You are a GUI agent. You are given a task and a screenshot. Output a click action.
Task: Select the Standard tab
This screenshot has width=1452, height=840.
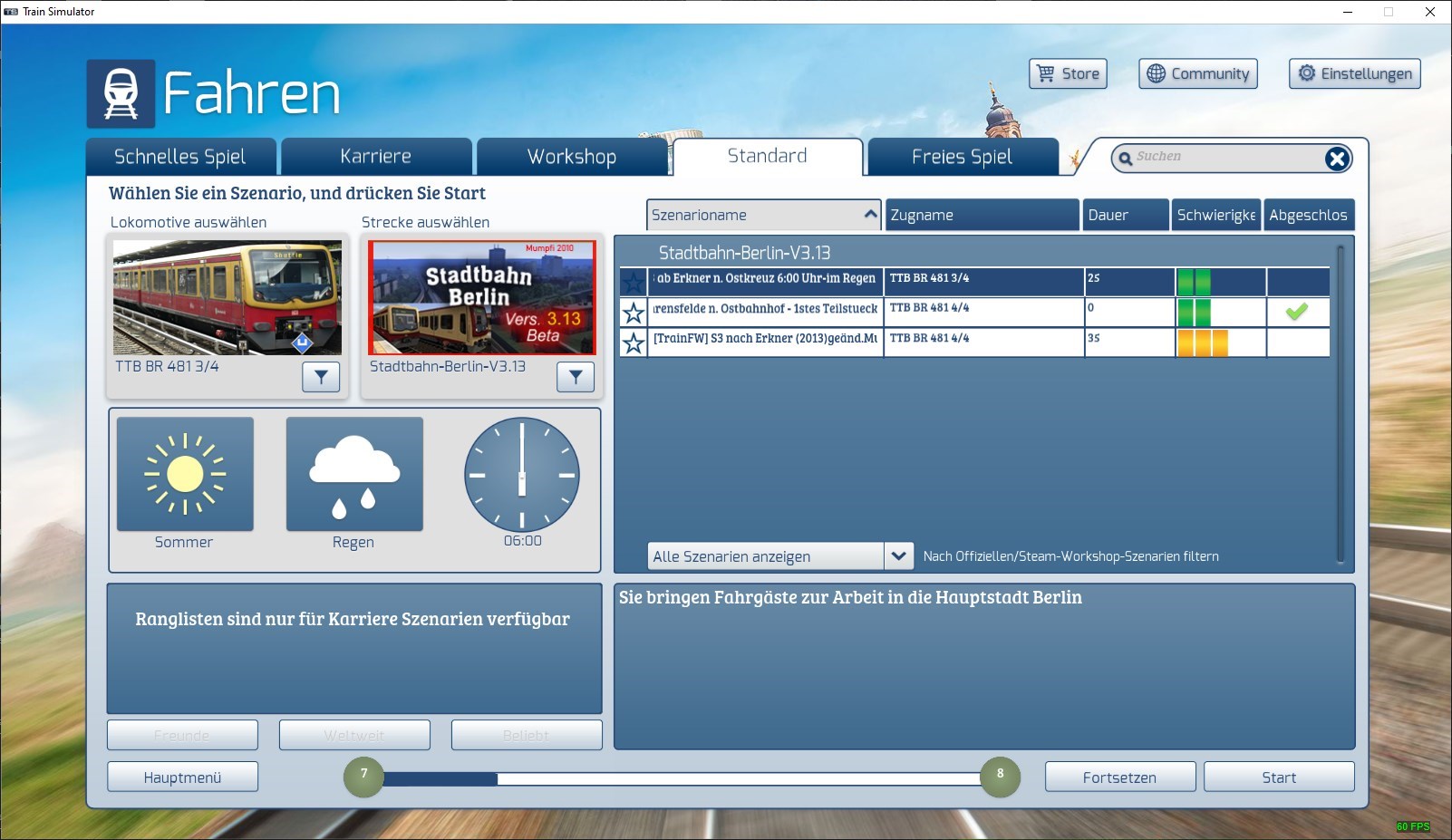point(768,156)
